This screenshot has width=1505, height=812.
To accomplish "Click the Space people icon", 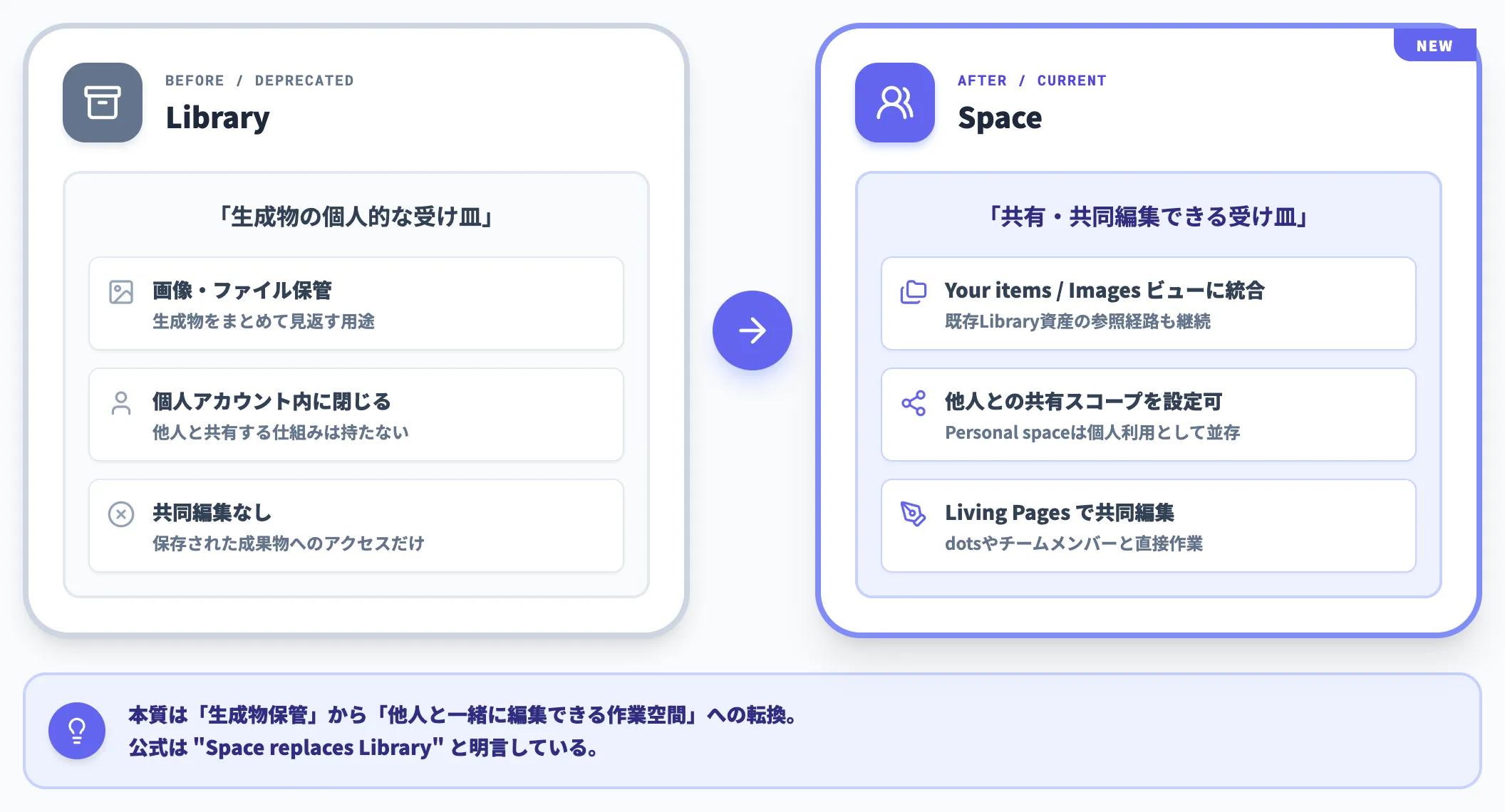I will [x=895, y=103].
